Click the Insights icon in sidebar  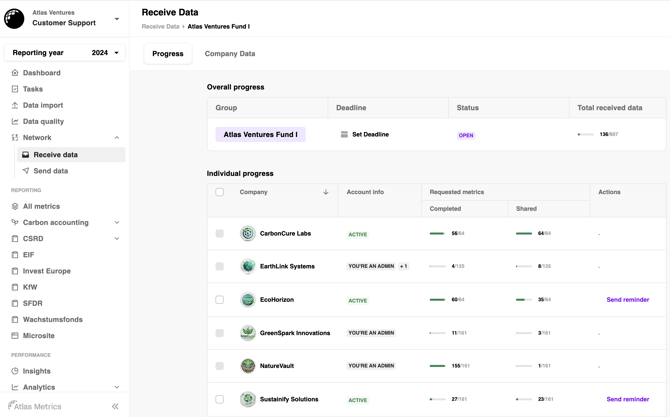[15, 371]
